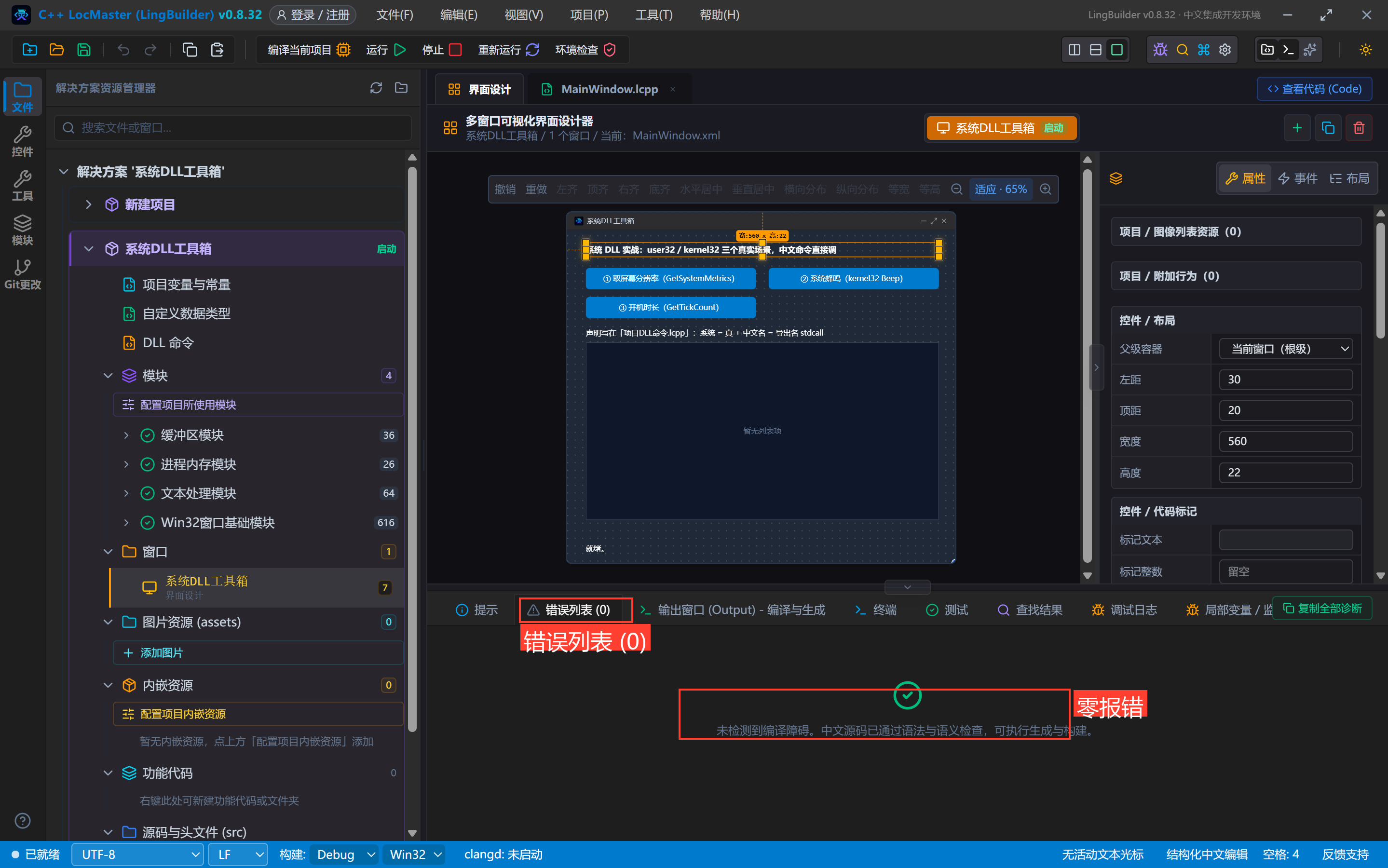The height and width of the screenshot is (868, 1388).
Task: Click the 搜索文件或窗口 search field
Action: pyautogui.click(x=233, y=127)
